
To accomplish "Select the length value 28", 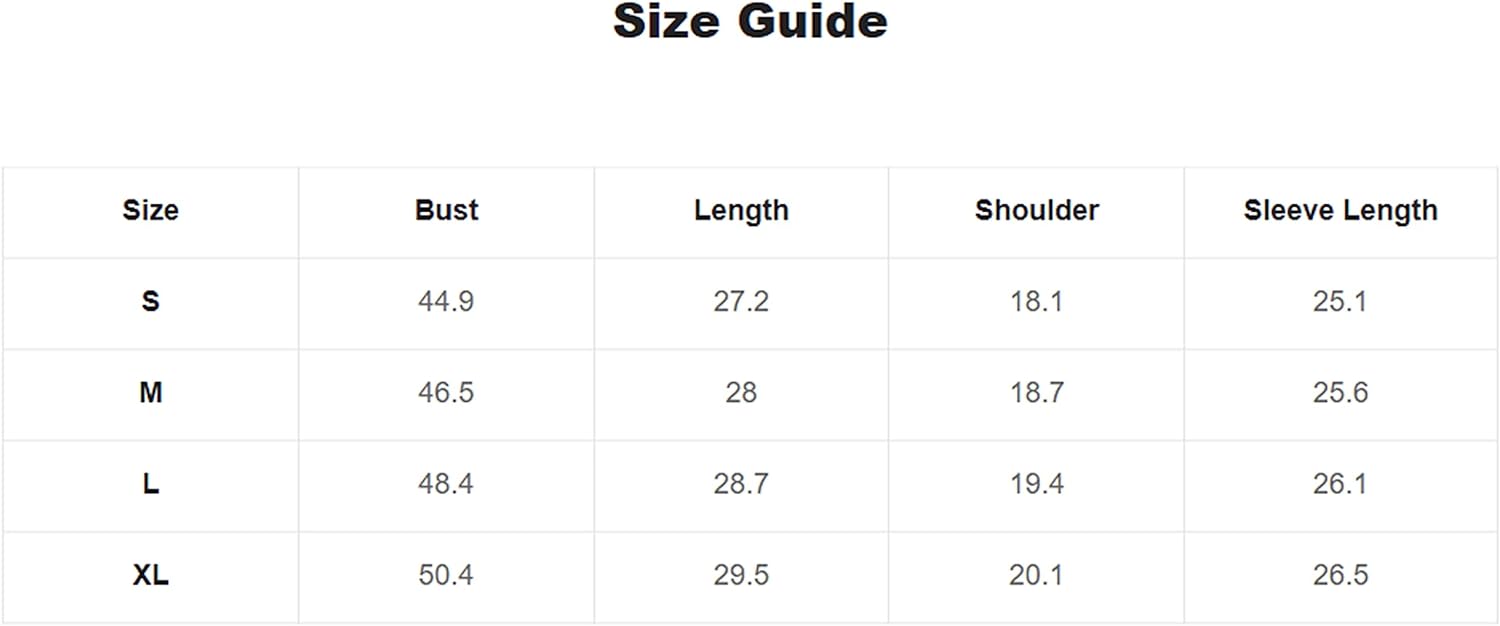I will pyautogui.click(x=741, y=392).
